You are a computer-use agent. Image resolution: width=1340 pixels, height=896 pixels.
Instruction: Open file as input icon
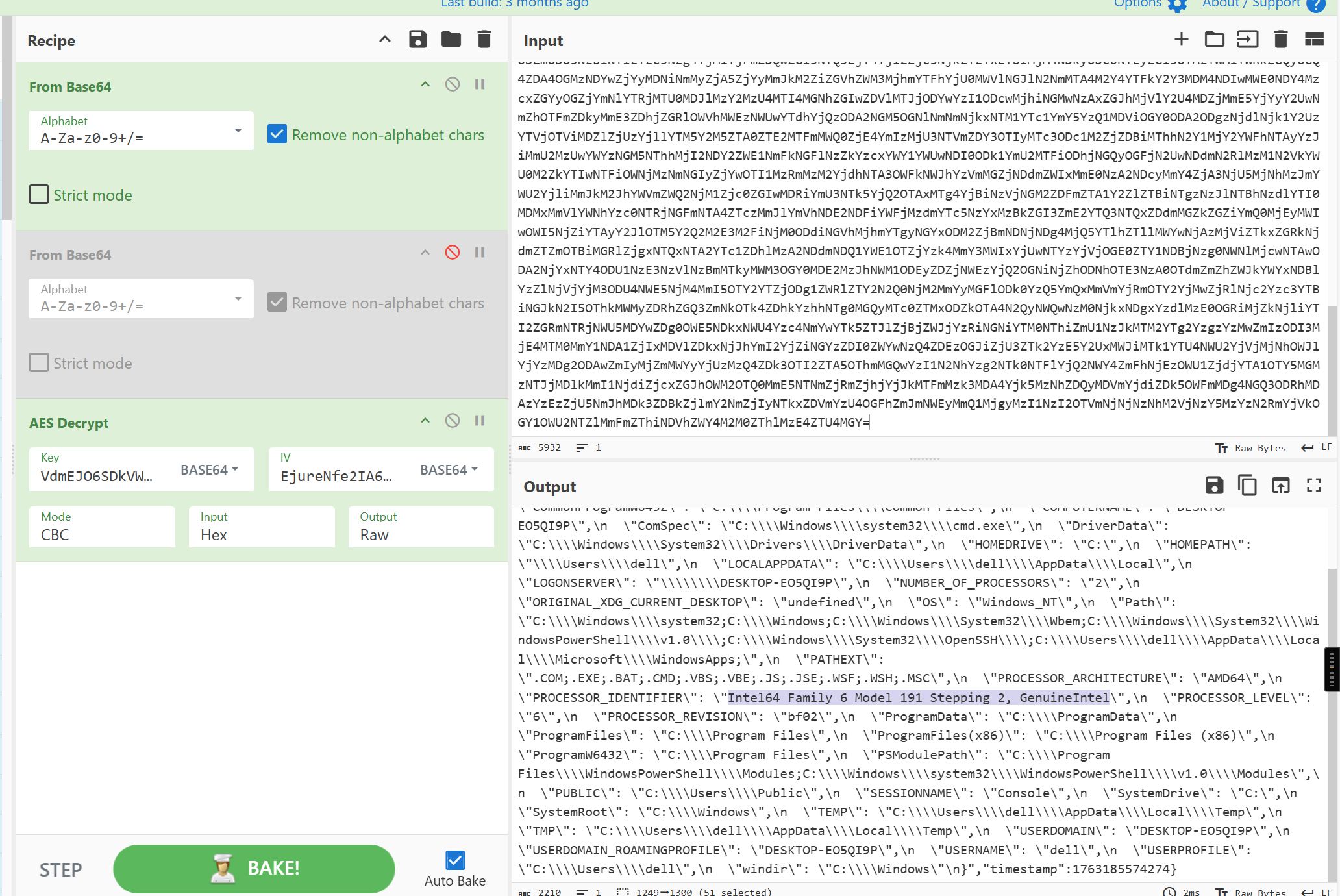(1247, 40)
